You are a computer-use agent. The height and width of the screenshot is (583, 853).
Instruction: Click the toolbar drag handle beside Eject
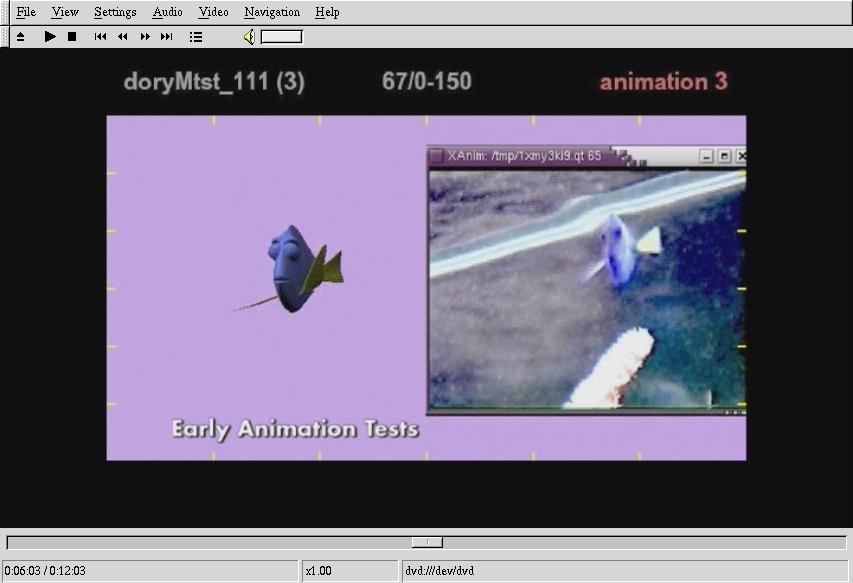click(6, 37)
